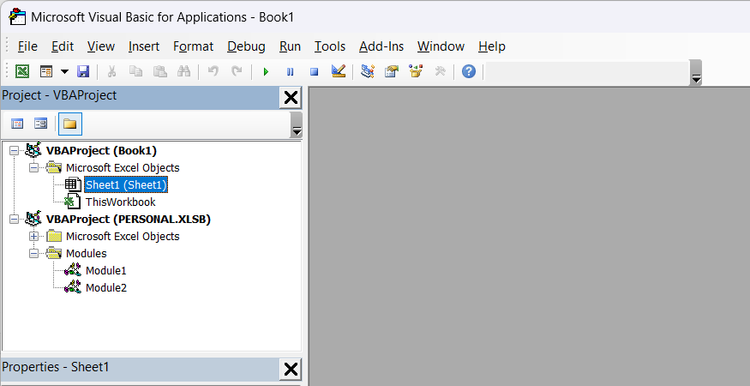Image resolution: width=750 pixels, height=386 pixels.
Task: Open the Properties Window toolbar icon
Action: click(391, 72)
